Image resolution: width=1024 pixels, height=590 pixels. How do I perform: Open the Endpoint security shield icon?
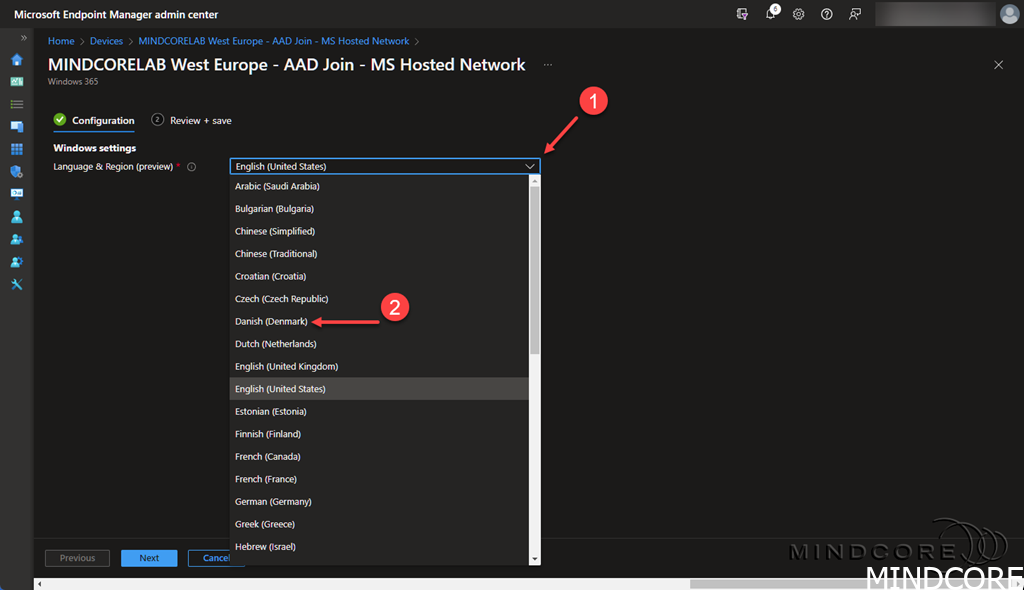16,172
